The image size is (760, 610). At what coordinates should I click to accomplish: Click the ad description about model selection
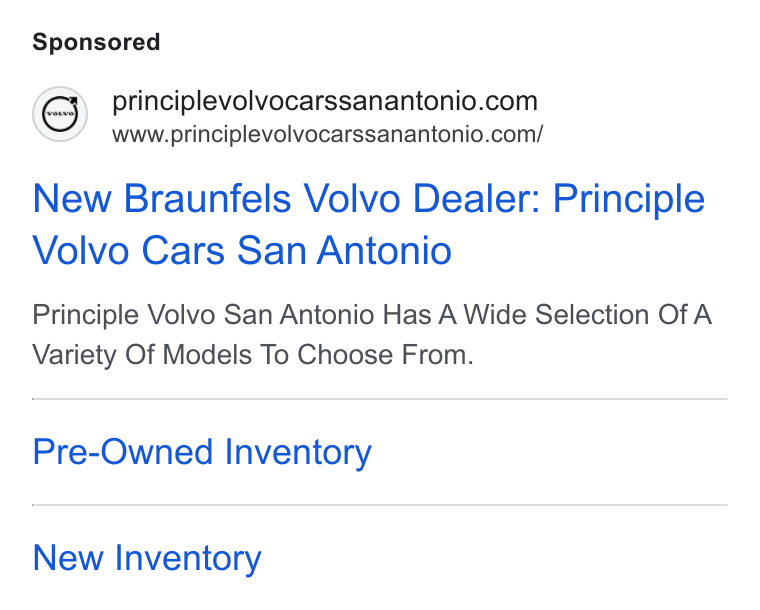click(372, 335)
